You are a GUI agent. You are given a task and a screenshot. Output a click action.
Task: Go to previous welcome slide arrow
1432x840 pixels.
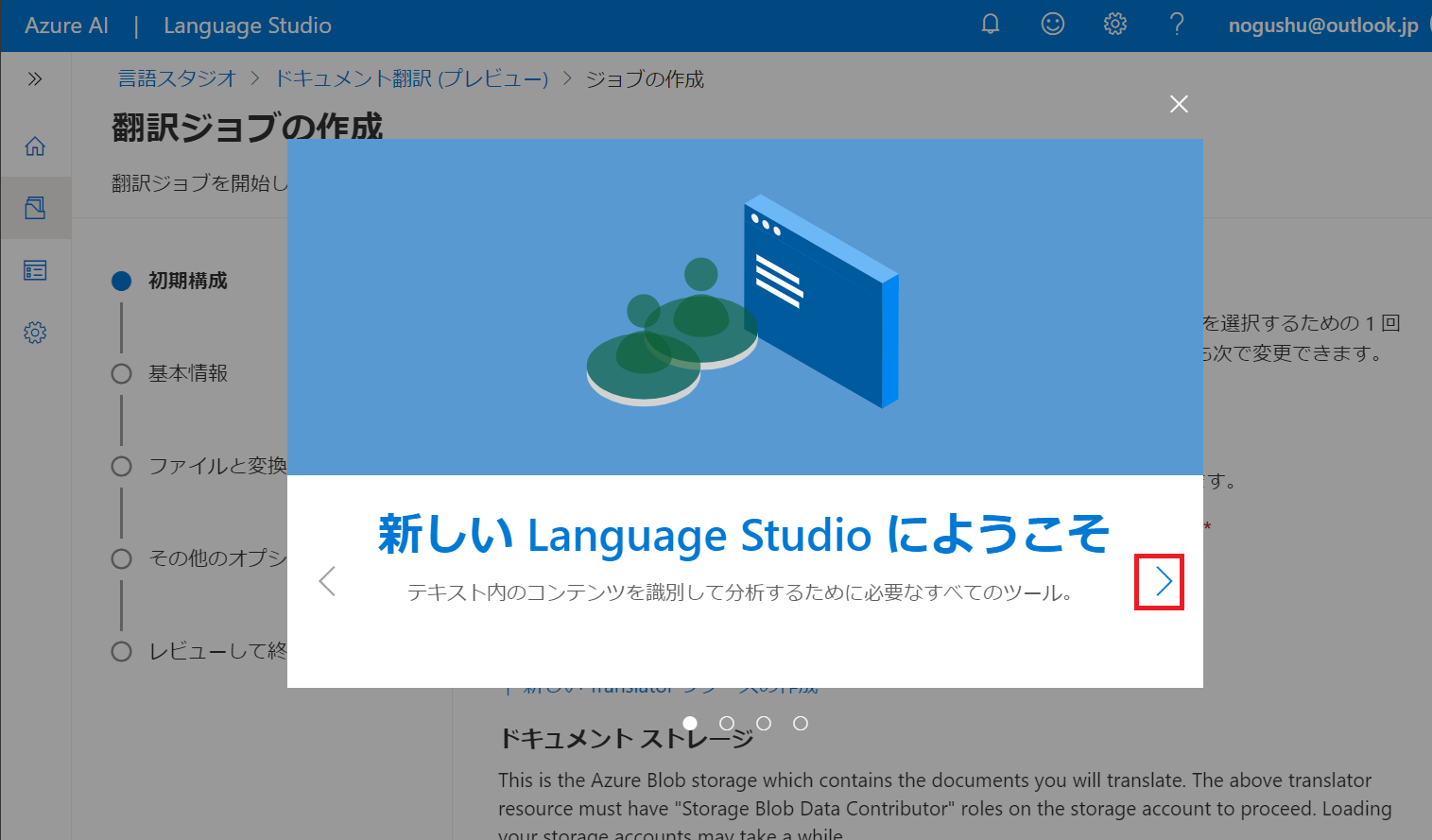[328, 582]
